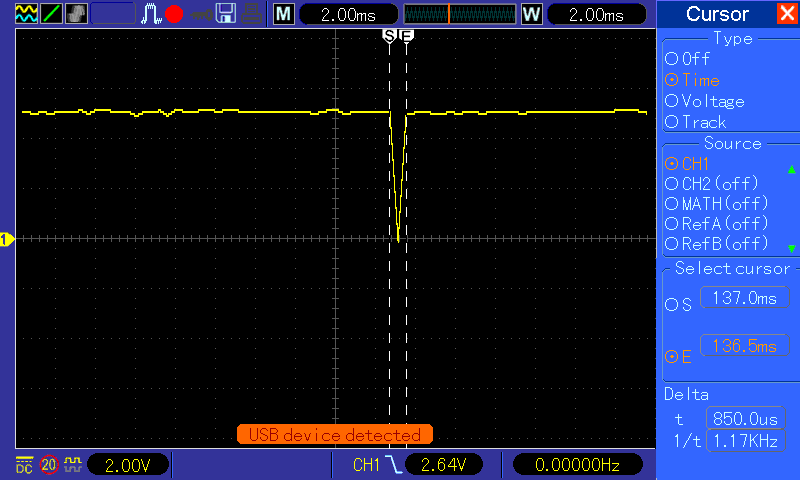This screenshot has height=480, width=800.
Task: Click source list green down arrow
Action: pos(791,248)
